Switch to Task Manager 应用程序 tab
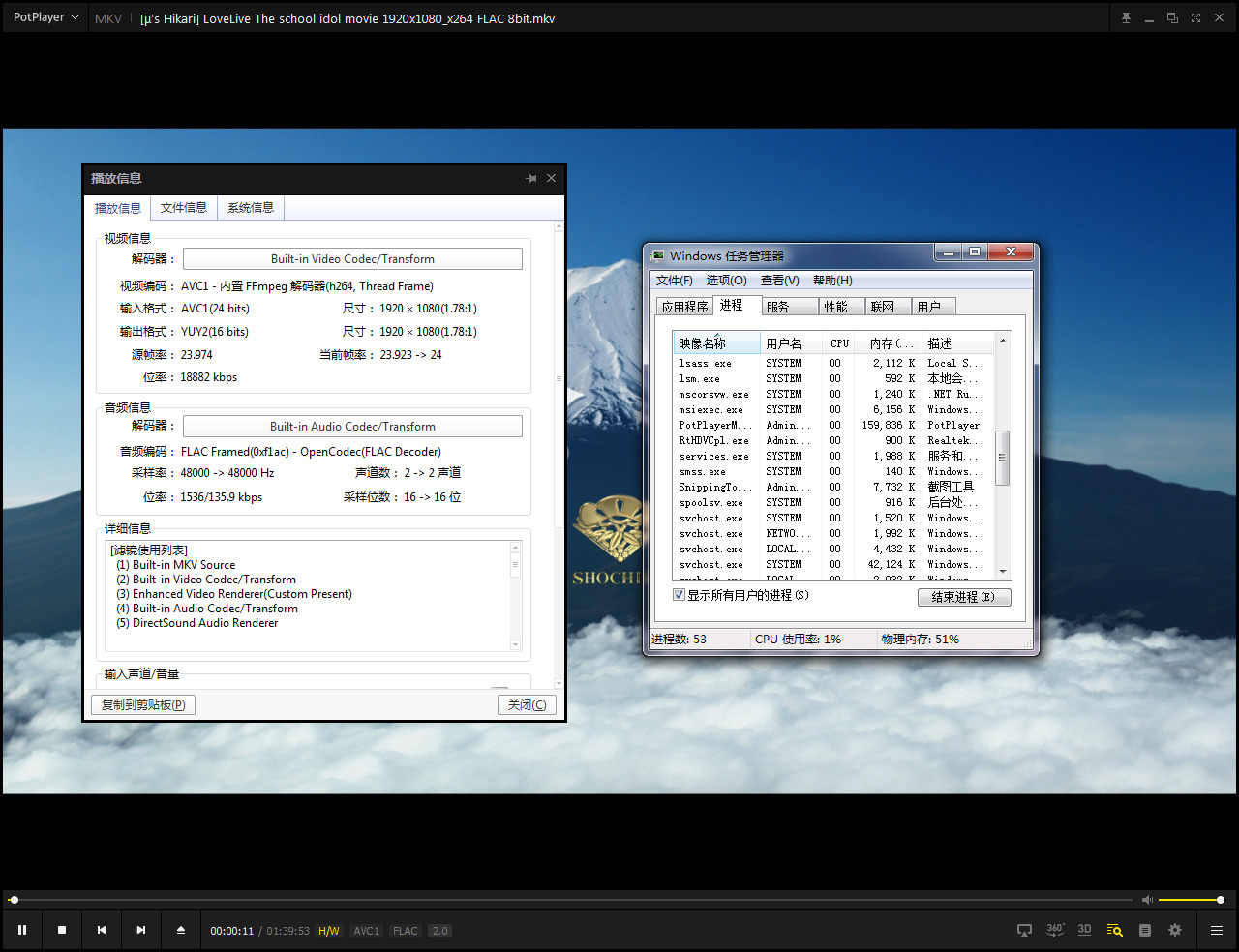The image size is (1239, 952). point(684,307)
